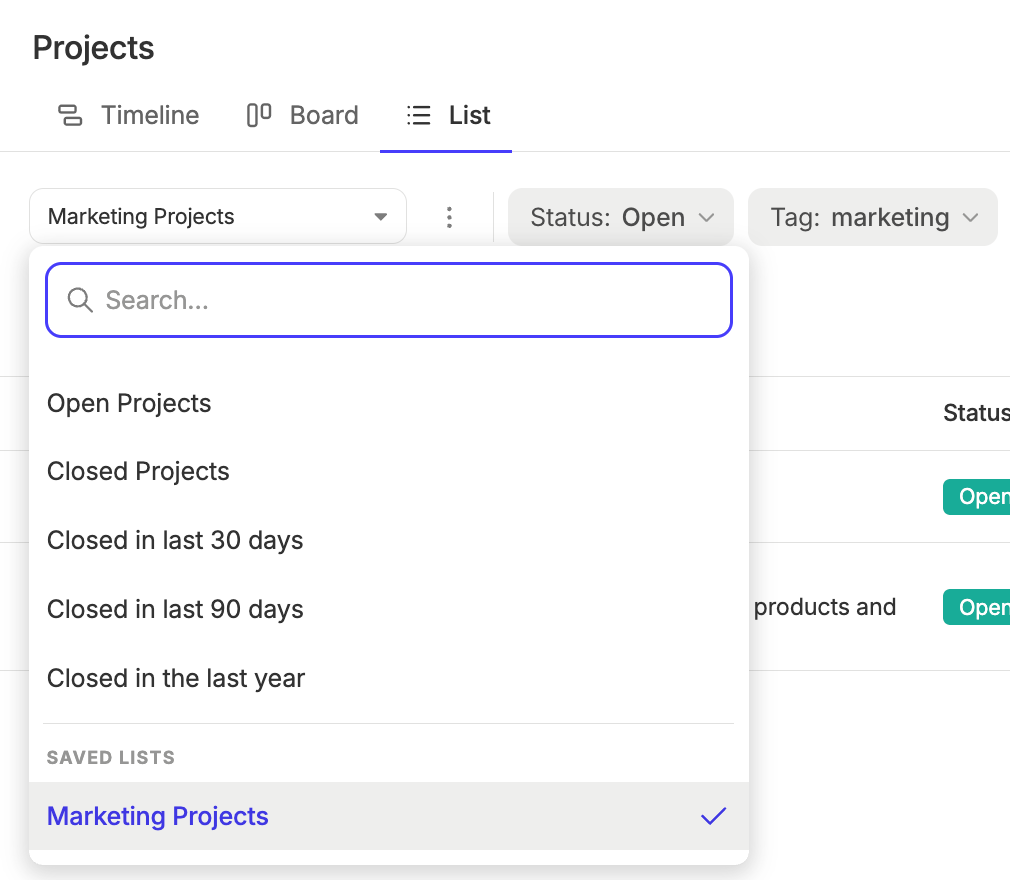Open the Tag: marketing filter dropdown

(x=873, y=217)
